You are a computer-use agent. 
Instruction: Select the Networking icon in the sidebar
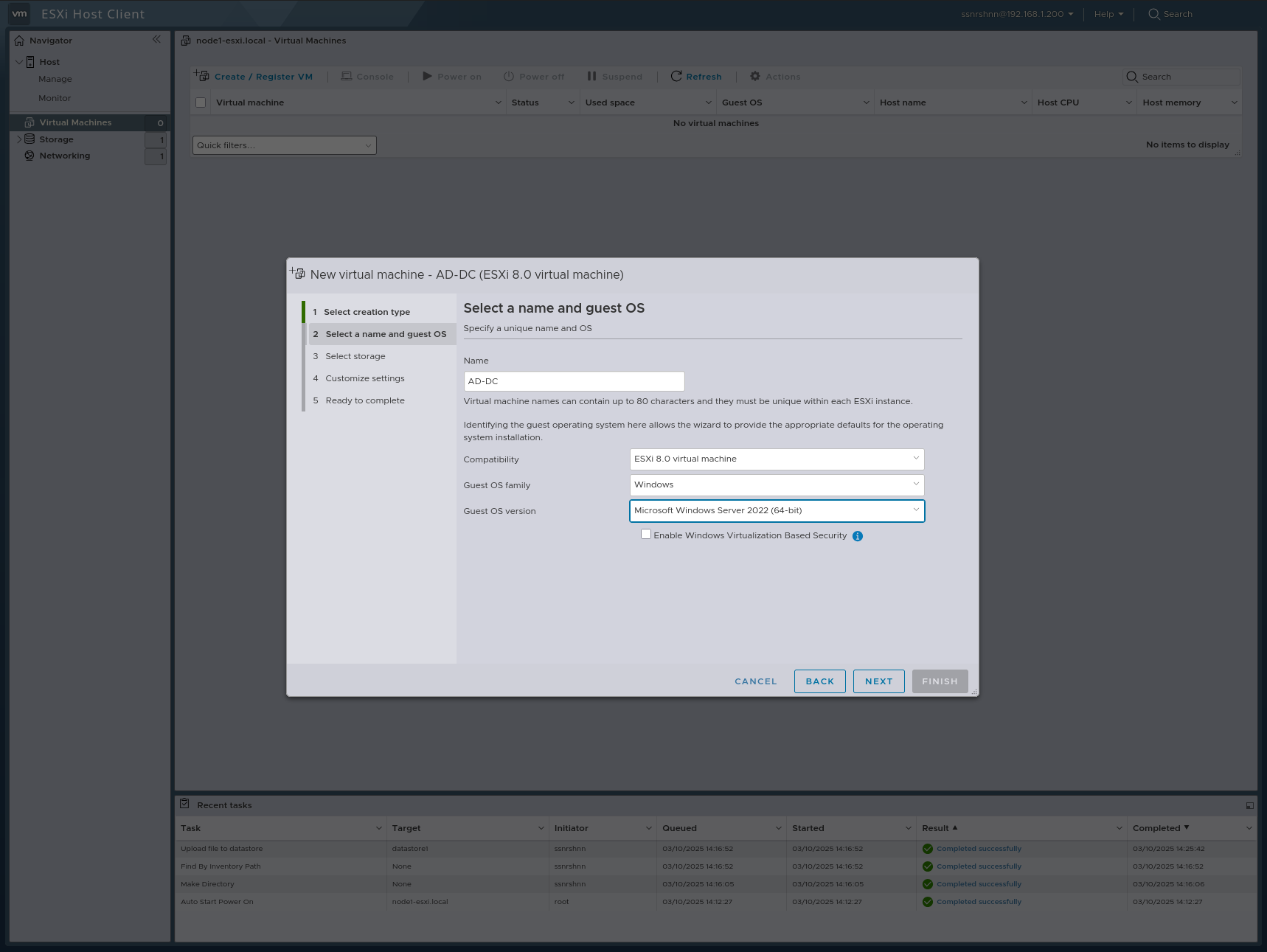coord(29,156)
